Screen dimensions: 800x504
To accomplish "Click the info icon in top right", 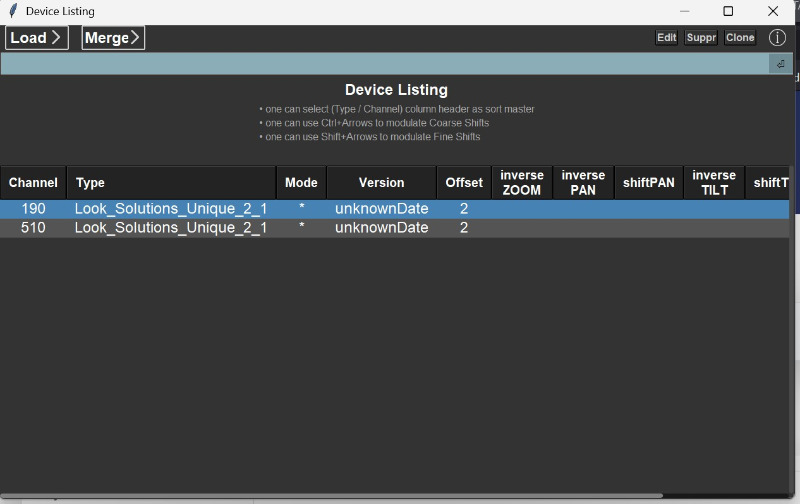I will coord(777,38).
